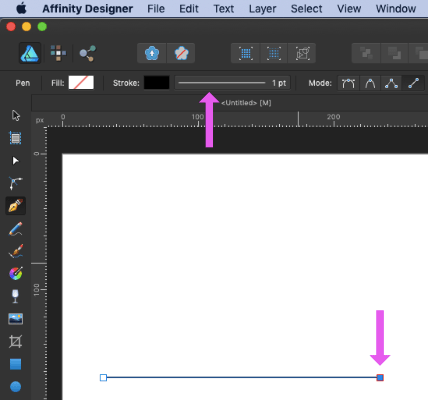Select the Transparency tool
The height and width of the screenshot is (400, 428).
click(x=16, y=296)
